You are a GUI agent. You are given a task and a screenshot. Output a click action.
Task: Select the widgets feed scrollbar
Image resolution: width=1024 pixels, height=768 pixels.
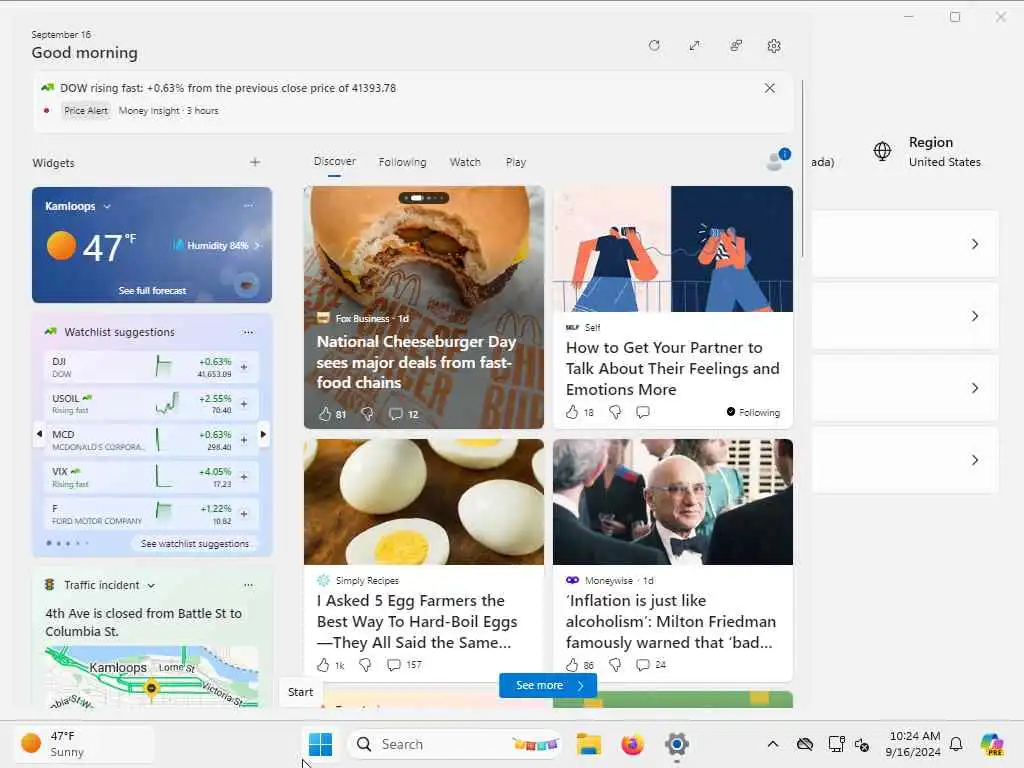(803, 170)
